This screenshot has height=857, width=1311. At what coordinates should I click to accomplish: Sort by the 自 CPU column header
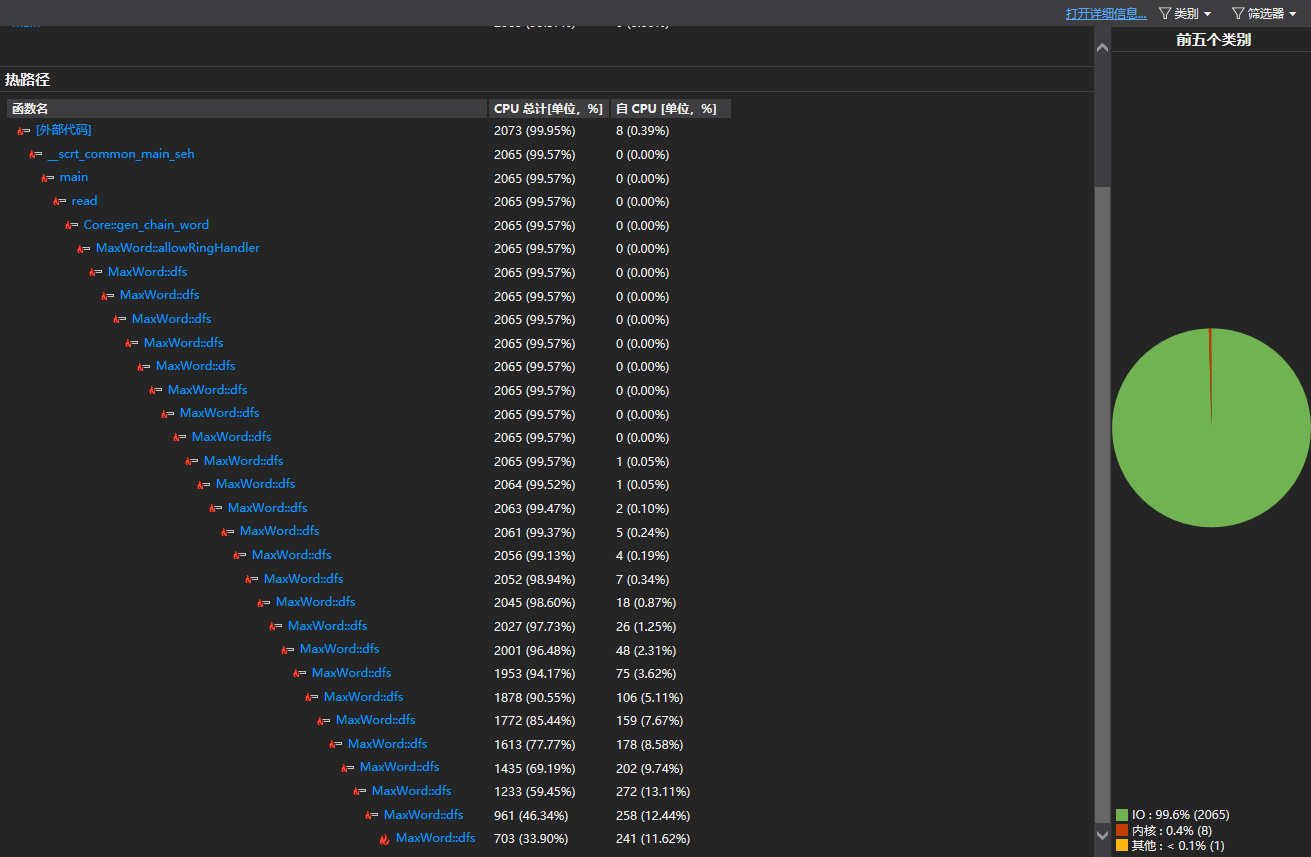[x=671, y=108]
